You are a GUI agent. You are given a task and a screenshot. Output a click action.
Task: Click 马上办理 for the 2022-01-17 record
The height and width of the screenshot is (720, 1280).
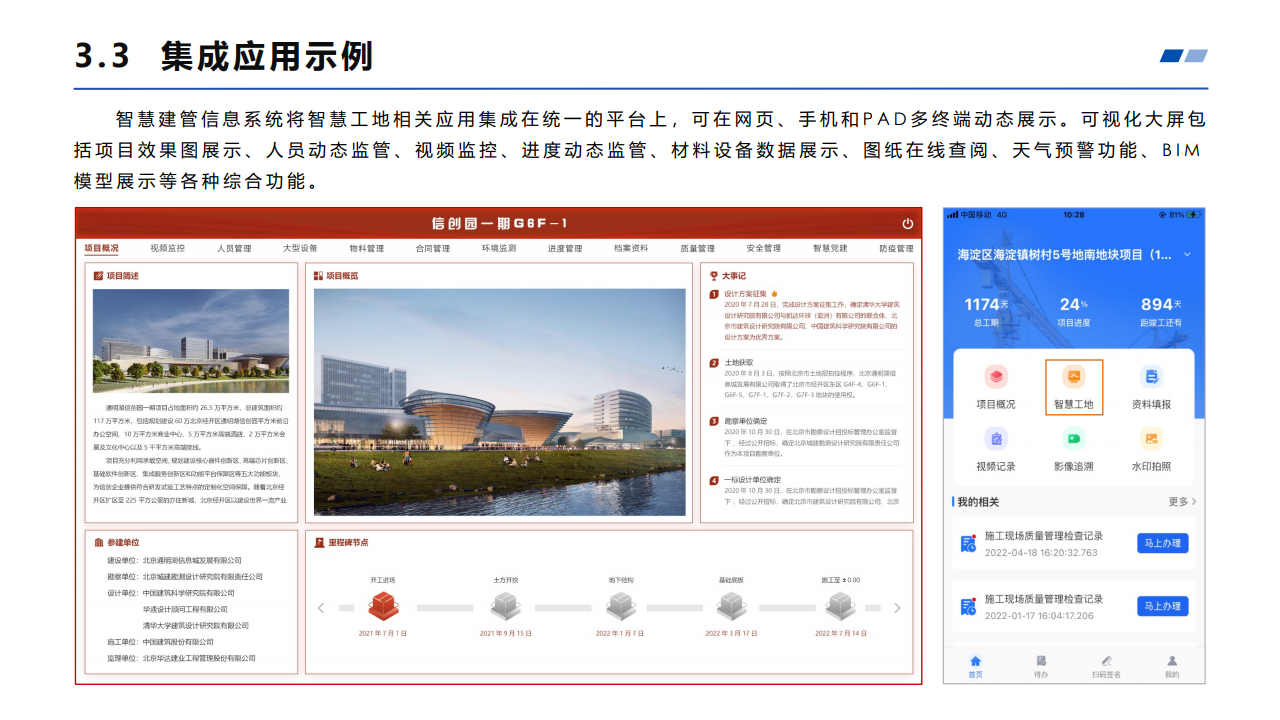click(x=1162, y=606)
